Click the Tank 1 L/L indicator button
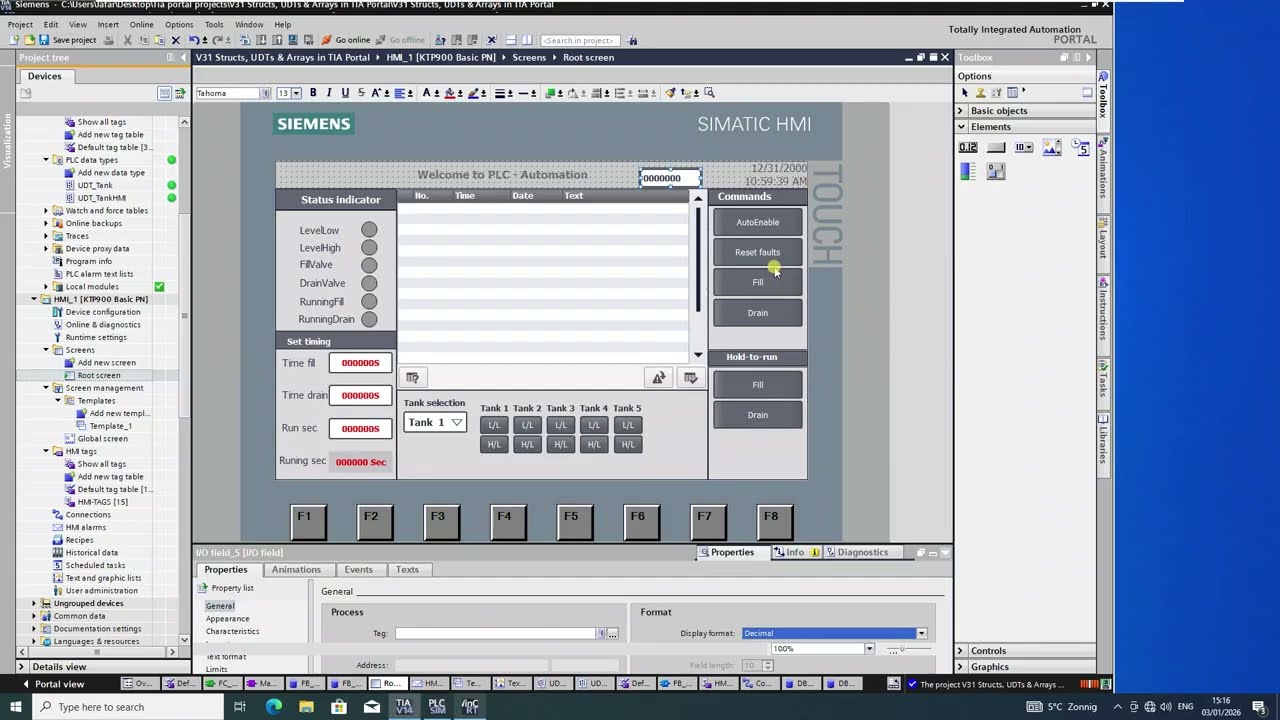The height and width of the screenshot is (720, 1280). pyautogui.click(x=494, y=425)
